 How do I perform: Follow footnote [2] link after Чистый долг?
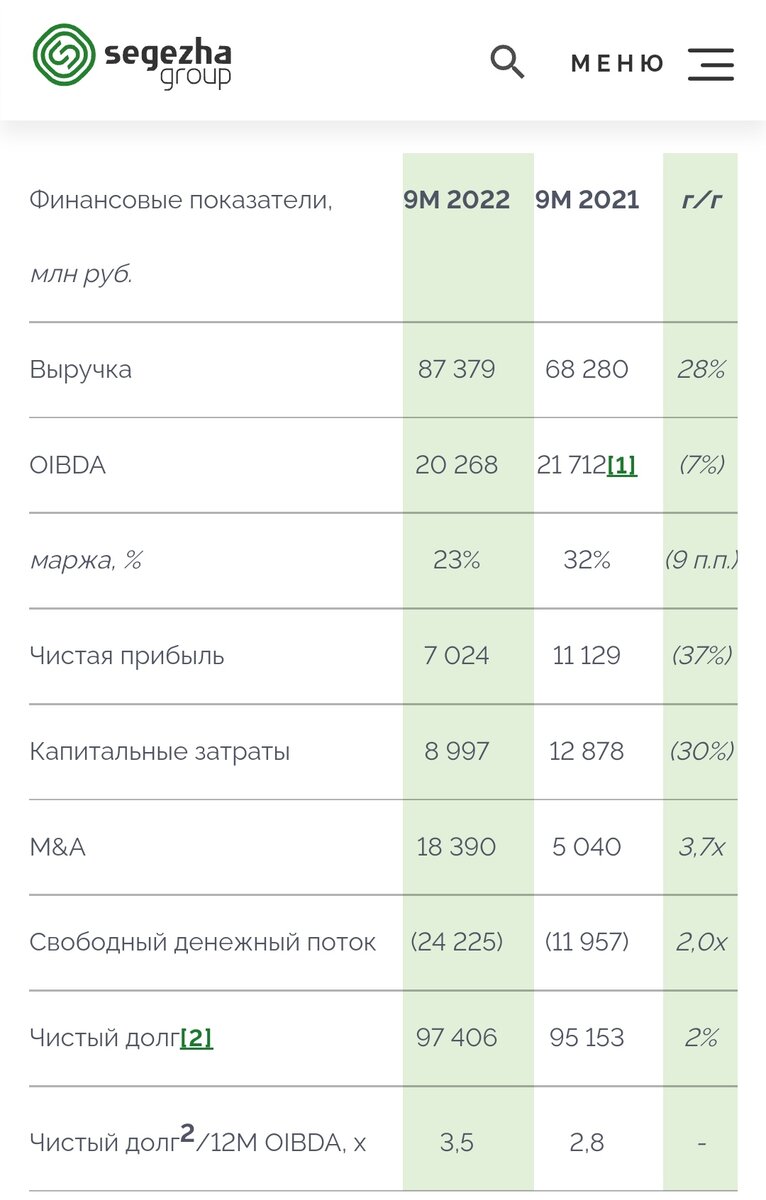(196, 1038)
